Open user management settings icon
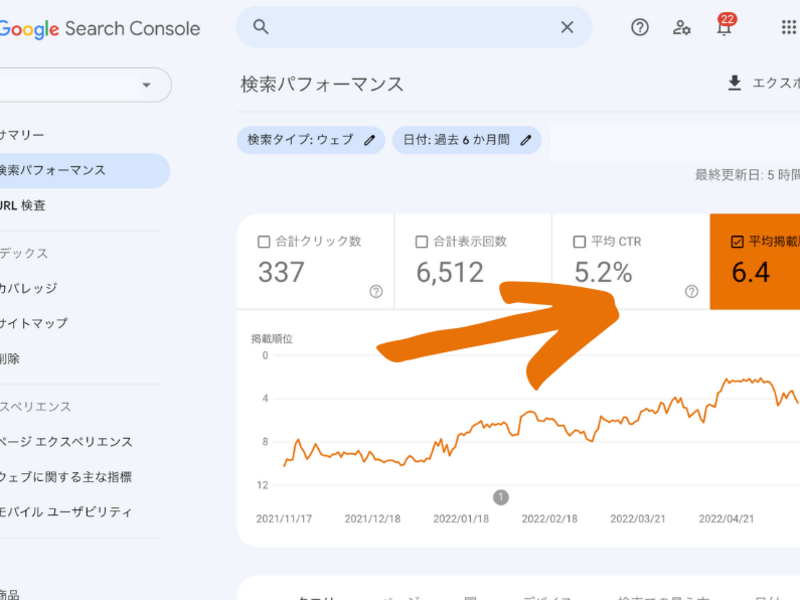 [682, 28]
